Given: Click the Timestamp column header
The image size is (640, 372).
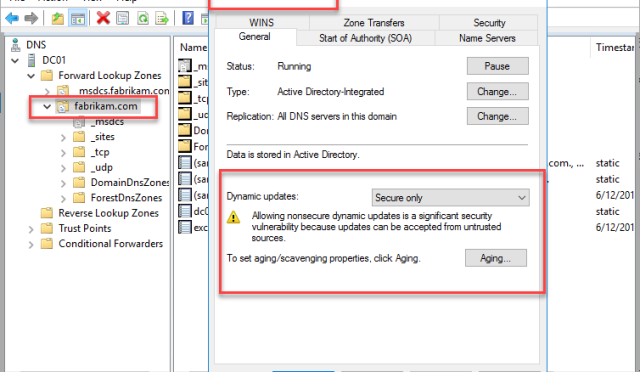Looking at the screenshot, I should (x=615, y=47).
